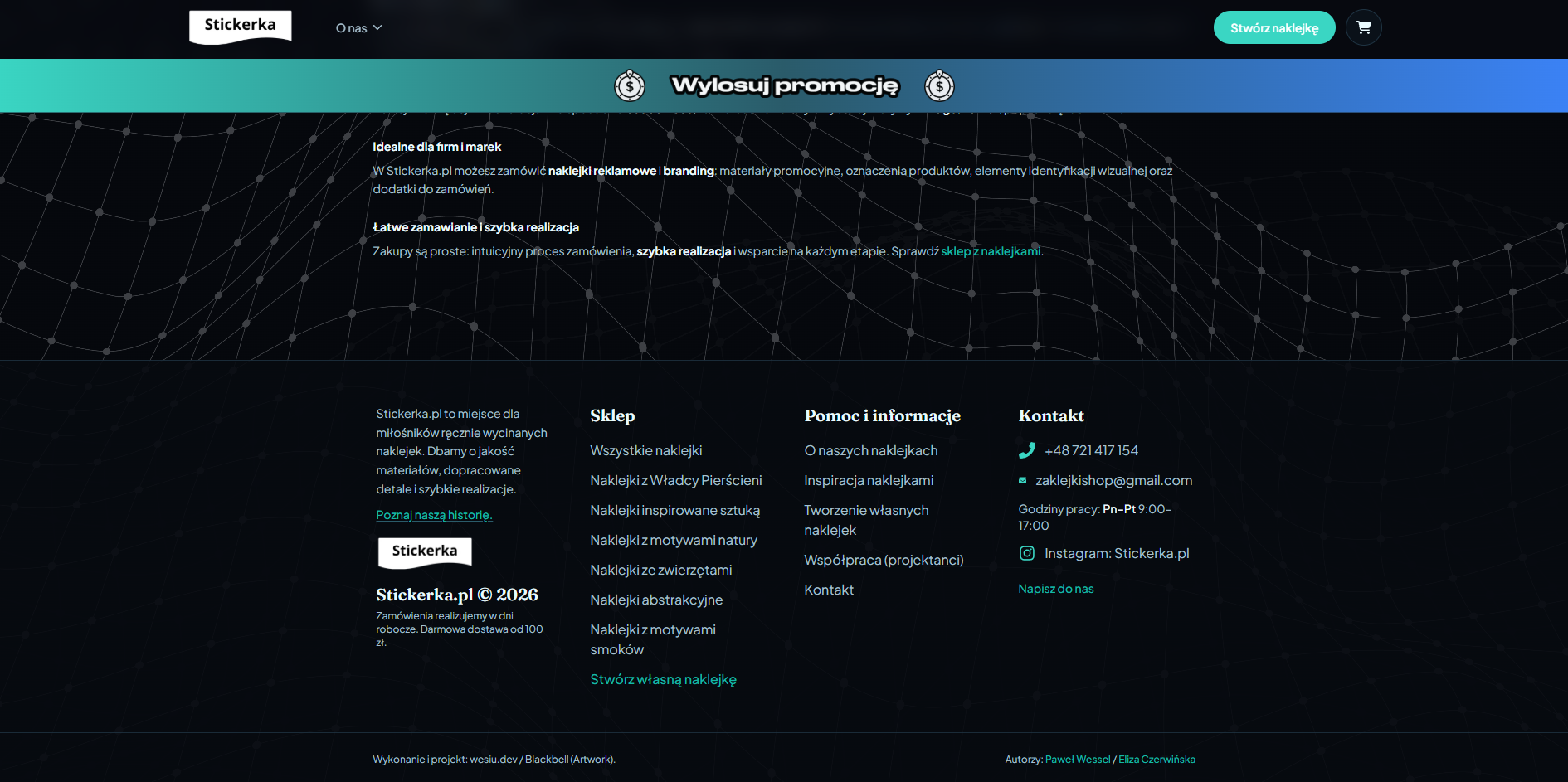Viewport: 1568px width, 782px height.
Task: Click the phone icon in Kontakt
Action: click(1027, 450)
